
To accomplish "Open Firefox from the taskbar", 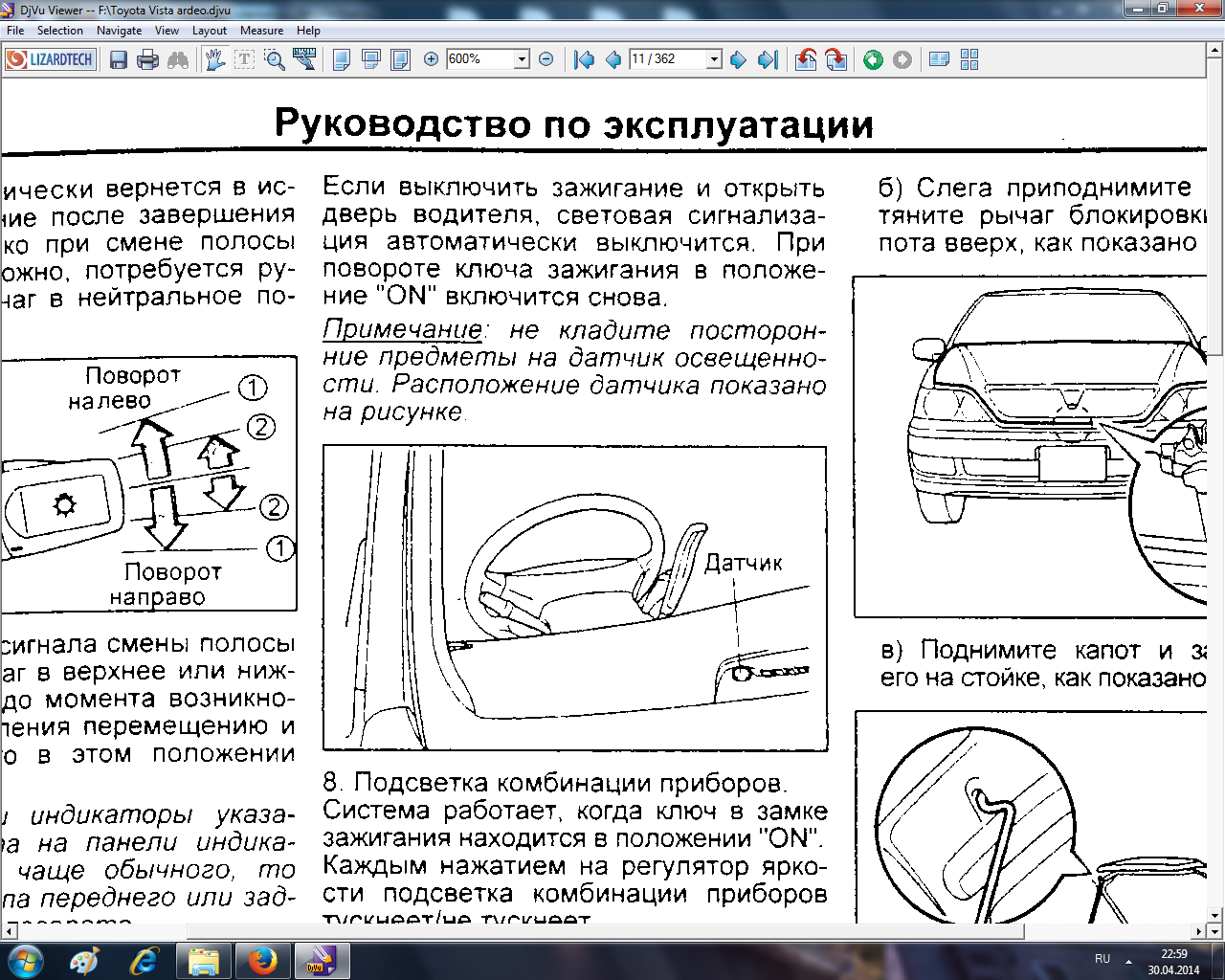I will pyautogui.click(x=262, y=960).
